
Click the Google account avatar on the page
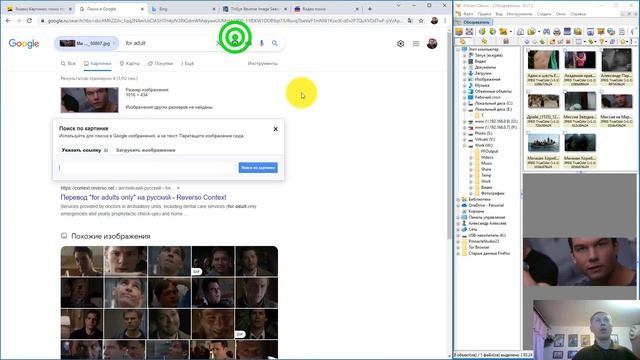(x=432, y=44)
